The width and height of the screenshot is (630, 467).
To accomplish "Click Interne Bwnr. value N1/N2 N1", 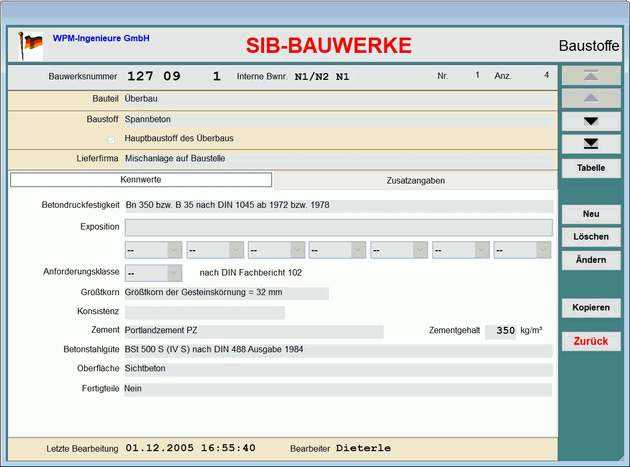I will [x=322, y=76].
